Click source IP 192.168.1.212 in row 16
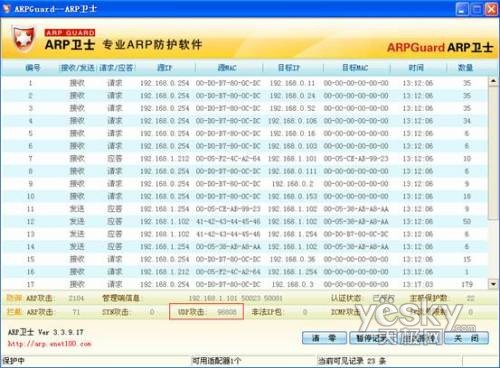The width and height of the screenshot is (500, 368). coord(165,272)
